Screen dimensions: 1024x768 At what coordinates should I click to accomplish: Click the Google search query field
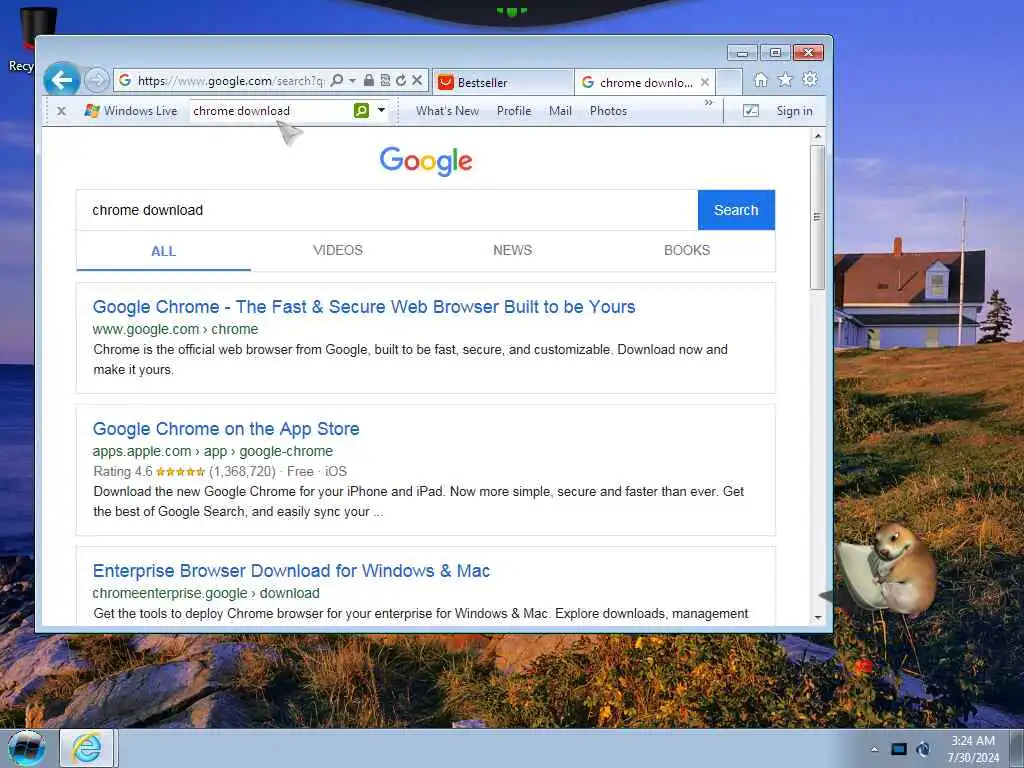[387, 210]
